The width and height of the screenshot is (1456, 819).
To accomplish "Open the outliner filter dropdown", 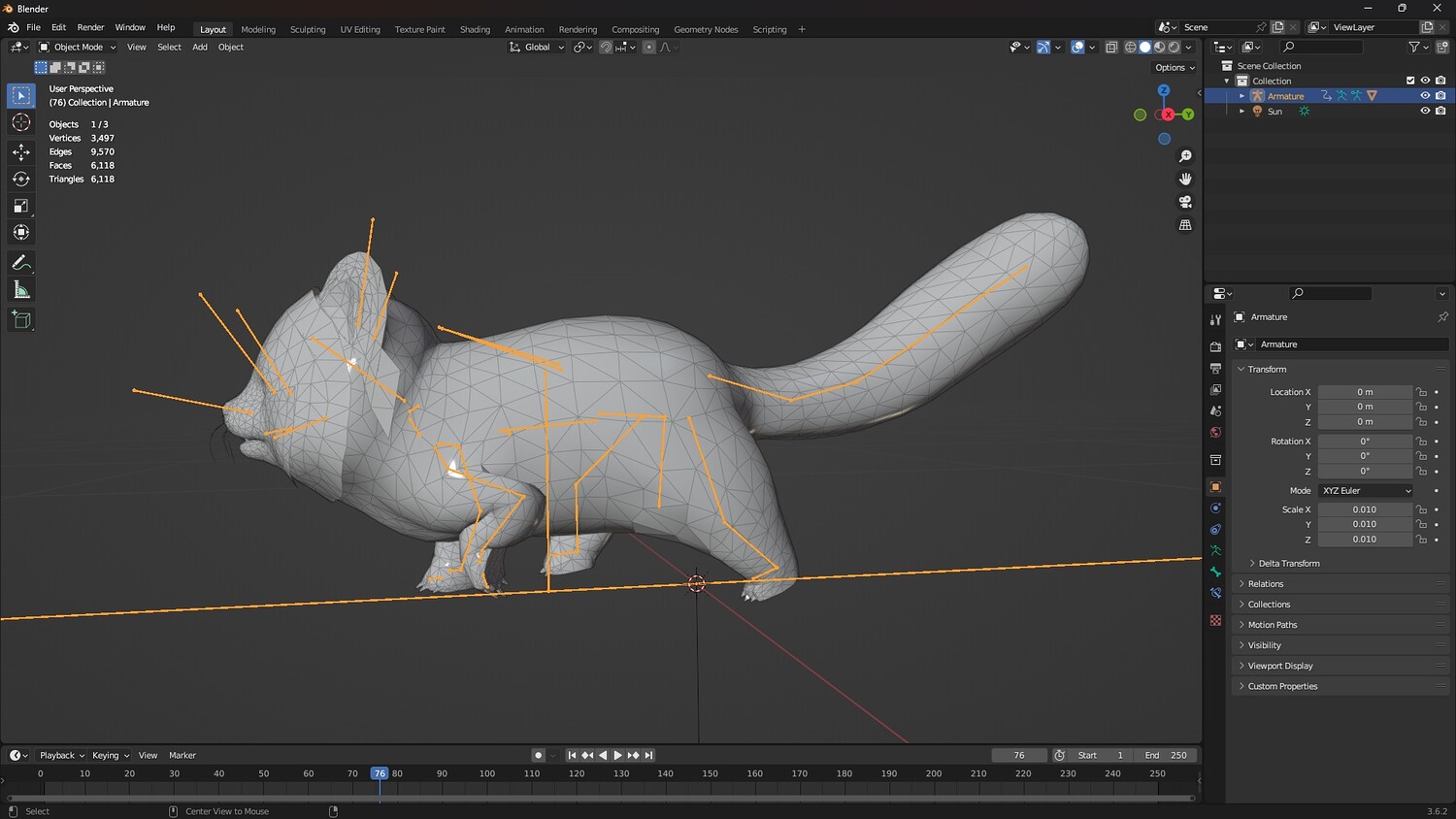I will point(1418,47).
